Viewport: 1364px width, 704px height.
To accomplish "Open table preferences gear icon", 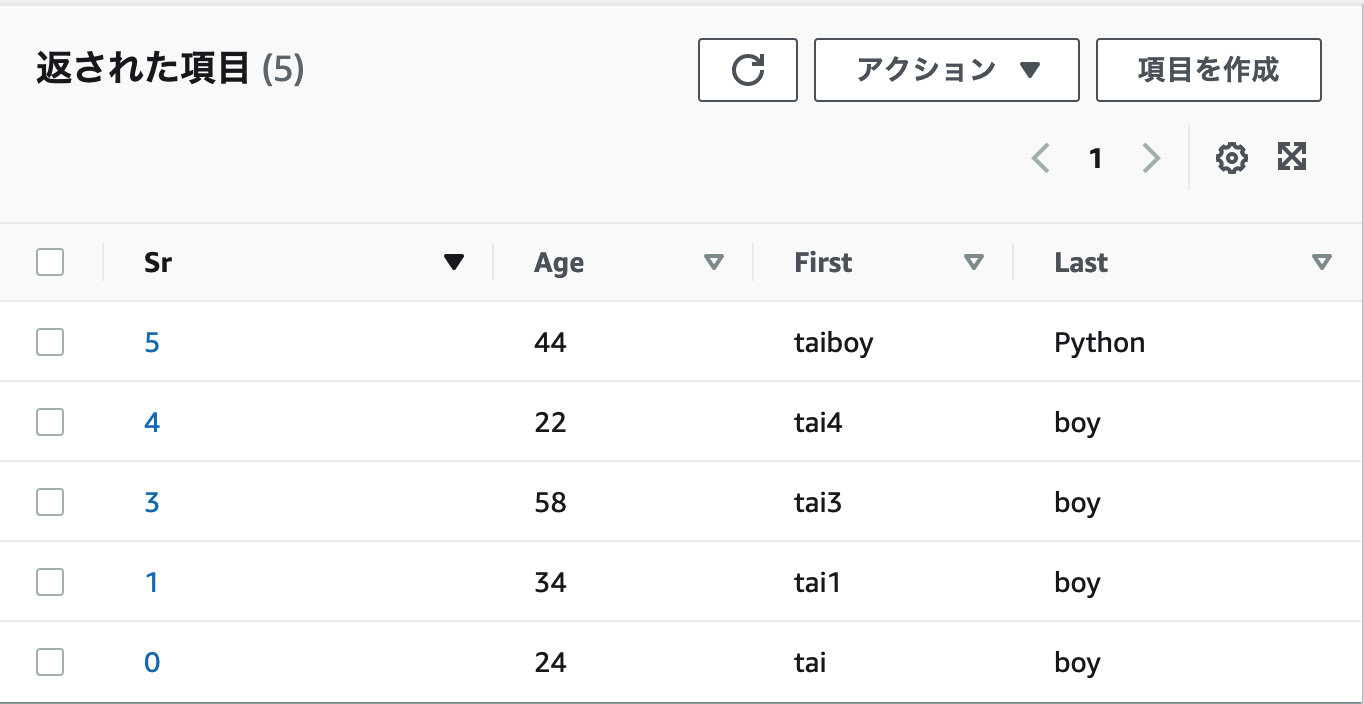I will point(1231,158).
